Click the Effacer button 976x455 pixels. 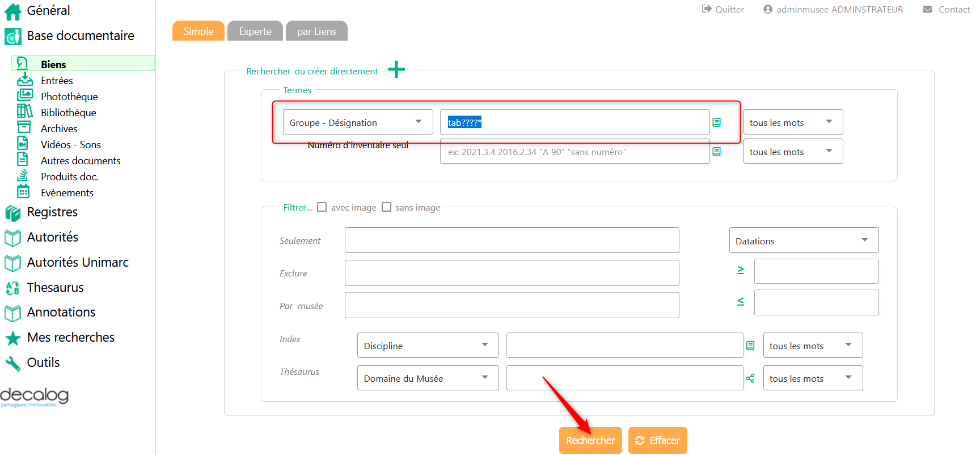pyautogui.click(x=657, y=440)
